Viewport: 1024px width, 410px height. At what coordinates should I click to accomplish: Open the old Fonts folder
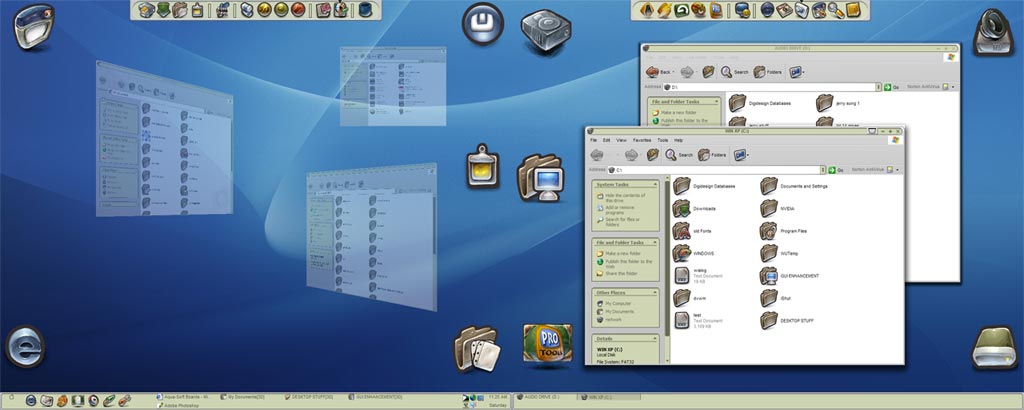(x=692, y=230)
